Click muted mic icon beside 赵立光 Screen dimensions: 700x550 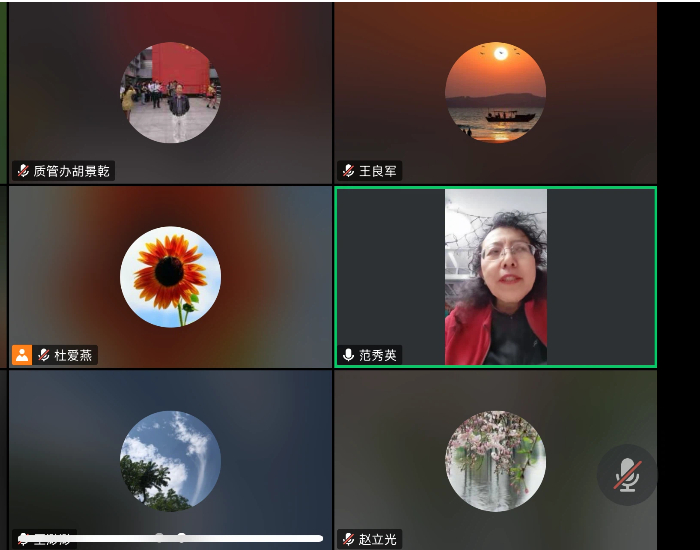click(x=348, y=539)
